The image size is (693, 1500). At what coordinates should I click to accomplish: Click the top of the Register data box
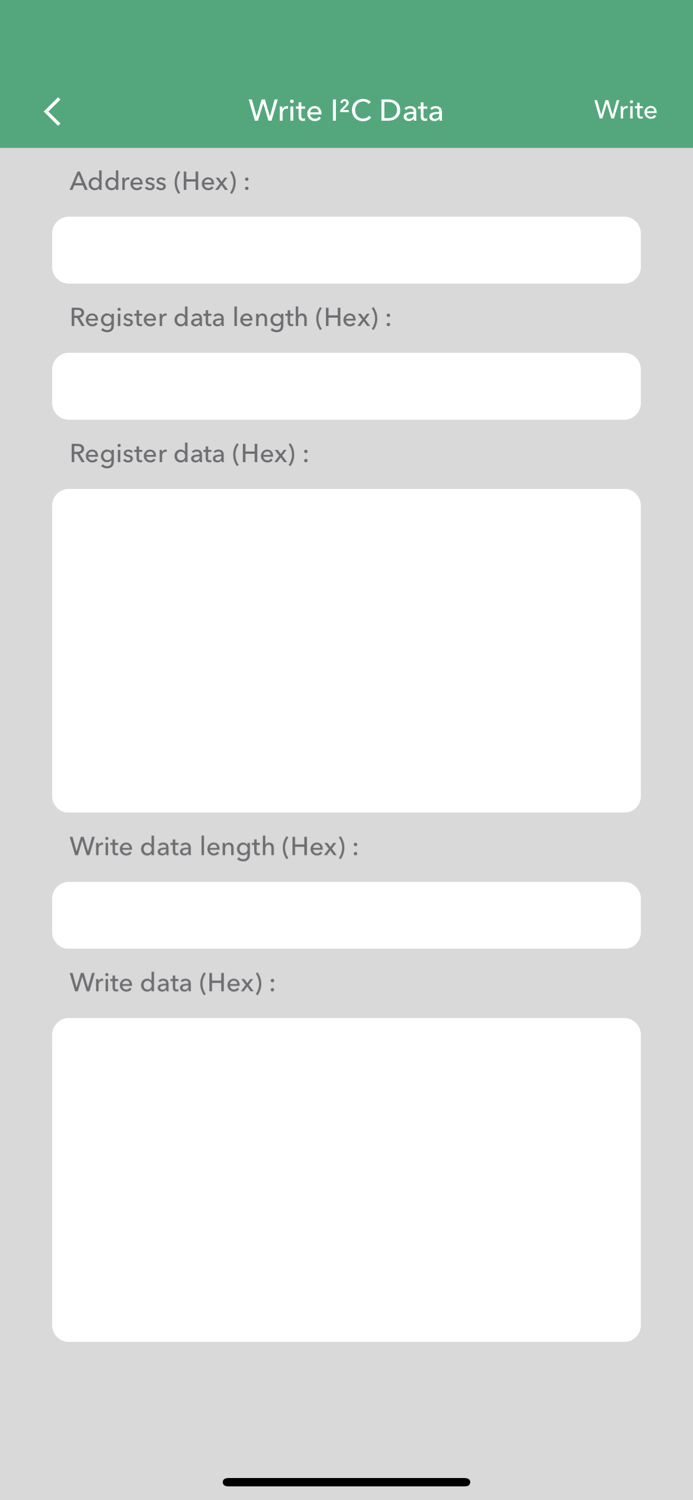click(x=346, y=510)
